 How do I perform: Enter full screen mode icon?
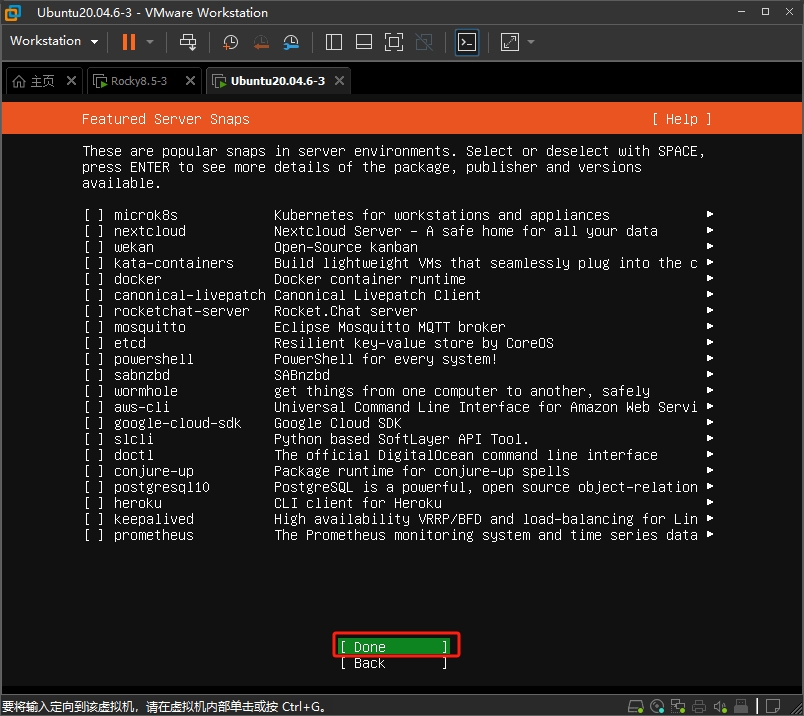[x=394, y=42]
